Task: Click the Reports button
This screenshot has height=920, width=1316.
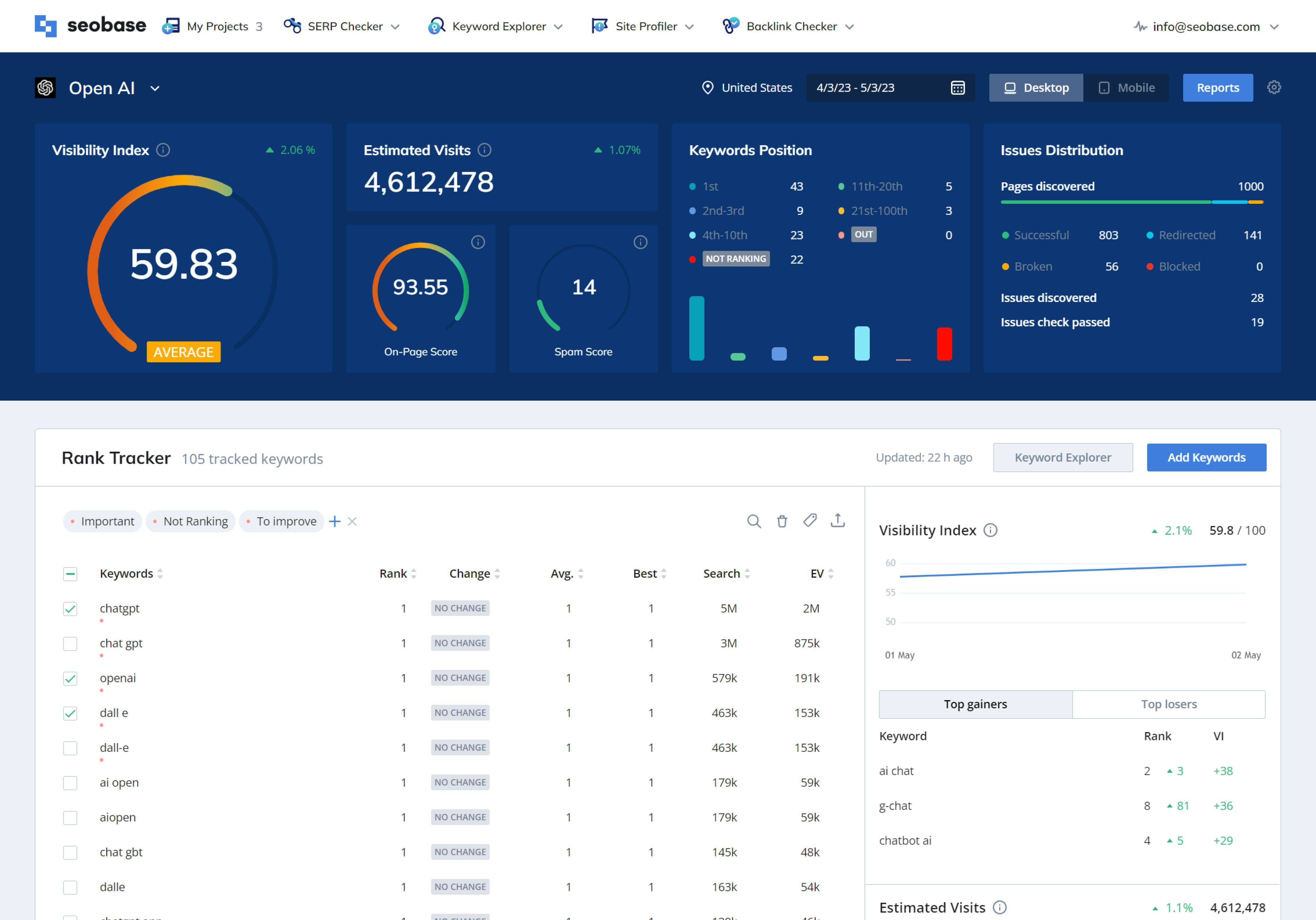Action: tap(1217, 88)
